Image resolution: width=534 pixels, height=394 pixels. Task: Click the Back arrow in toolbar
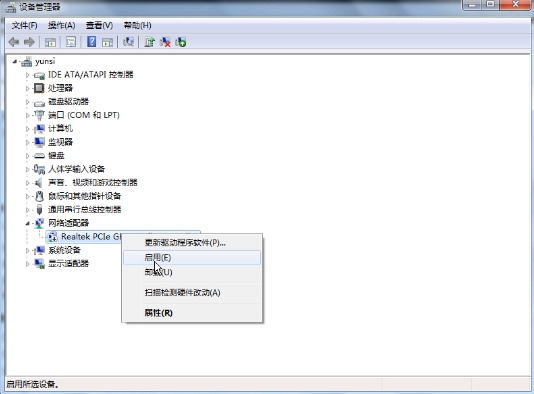(14, 42)
